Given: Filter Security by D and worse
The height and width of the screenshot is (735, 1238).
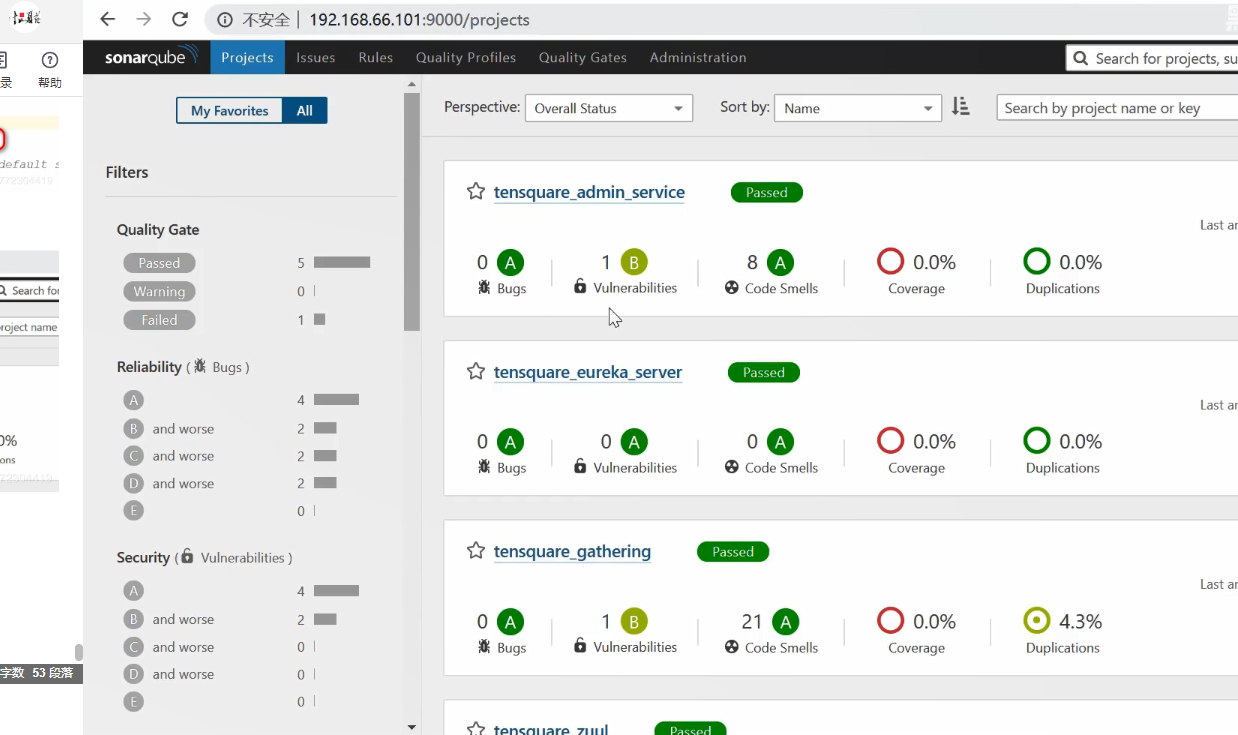Looking at the screenshot, I should pyautogui.click(x=168, y=675).
